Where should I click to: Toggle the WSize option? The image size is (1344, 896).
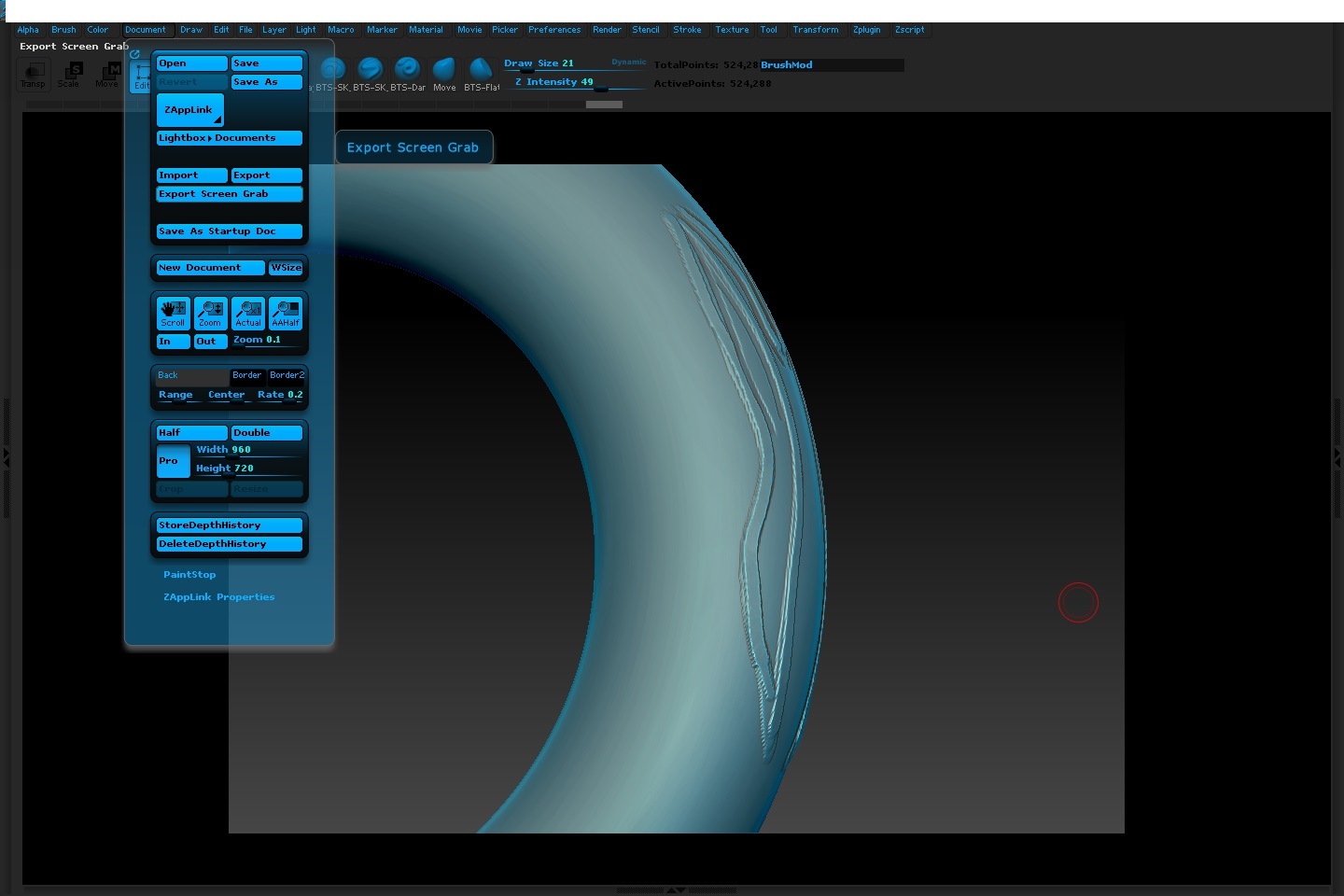[286, 268]
